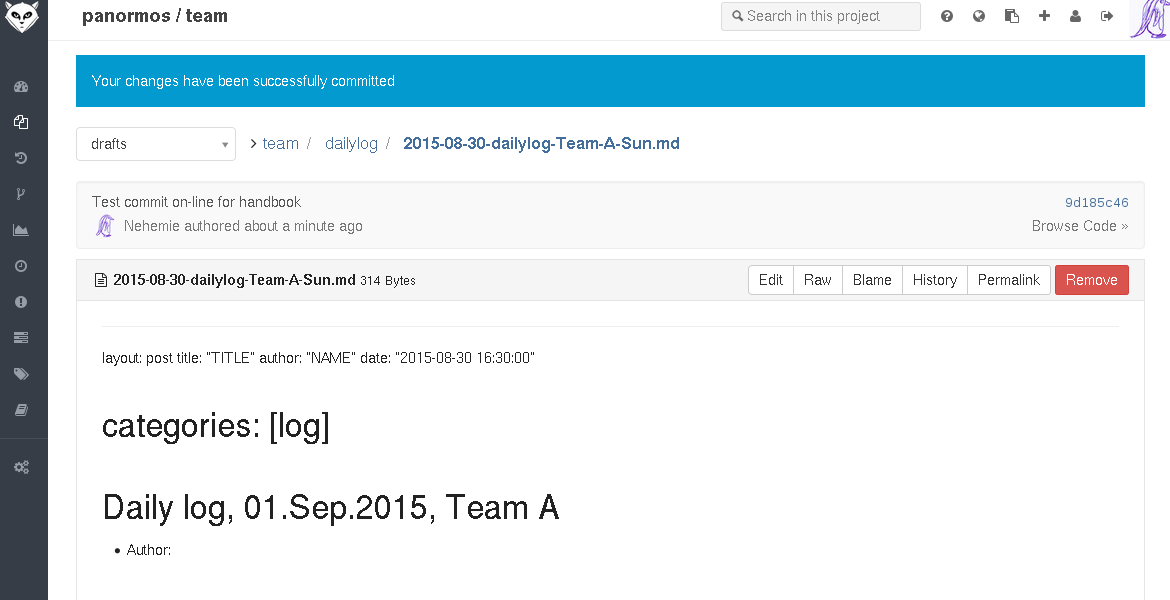Open the Graphs area-chart icon in sidebar

click(21, 230)
